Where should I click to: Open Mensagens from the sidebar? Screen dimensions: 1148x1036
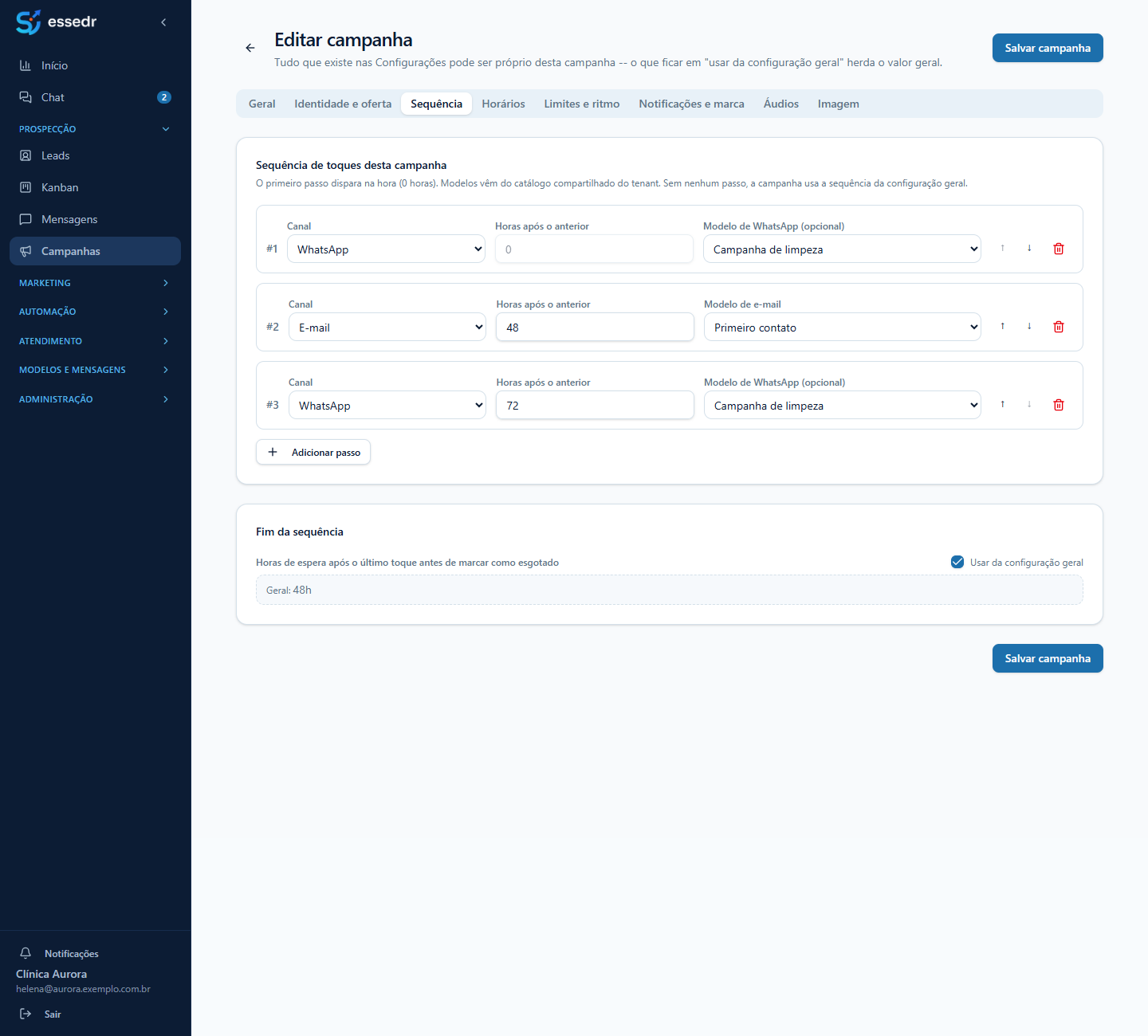[x=95, y=219]
